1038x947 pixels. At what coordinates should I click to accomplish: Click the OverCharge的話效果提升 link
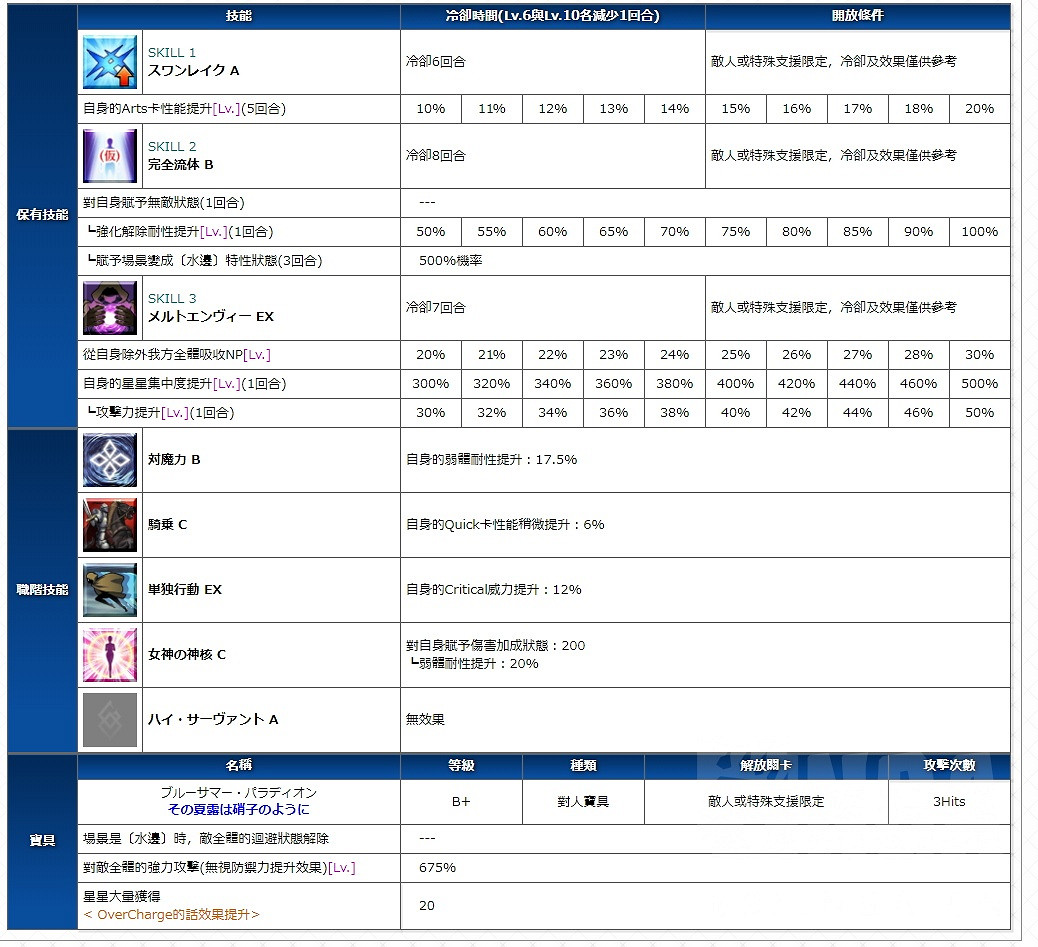168,912
